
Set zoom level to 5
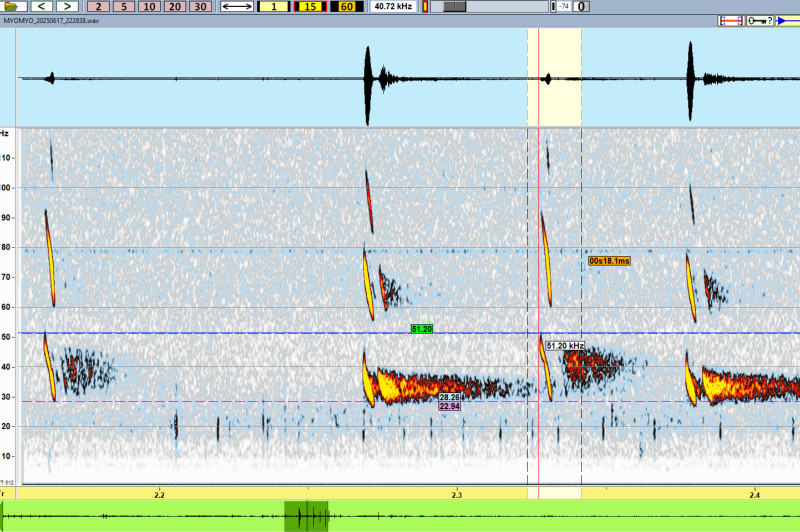pyautogui.click(x=122, y=6)
